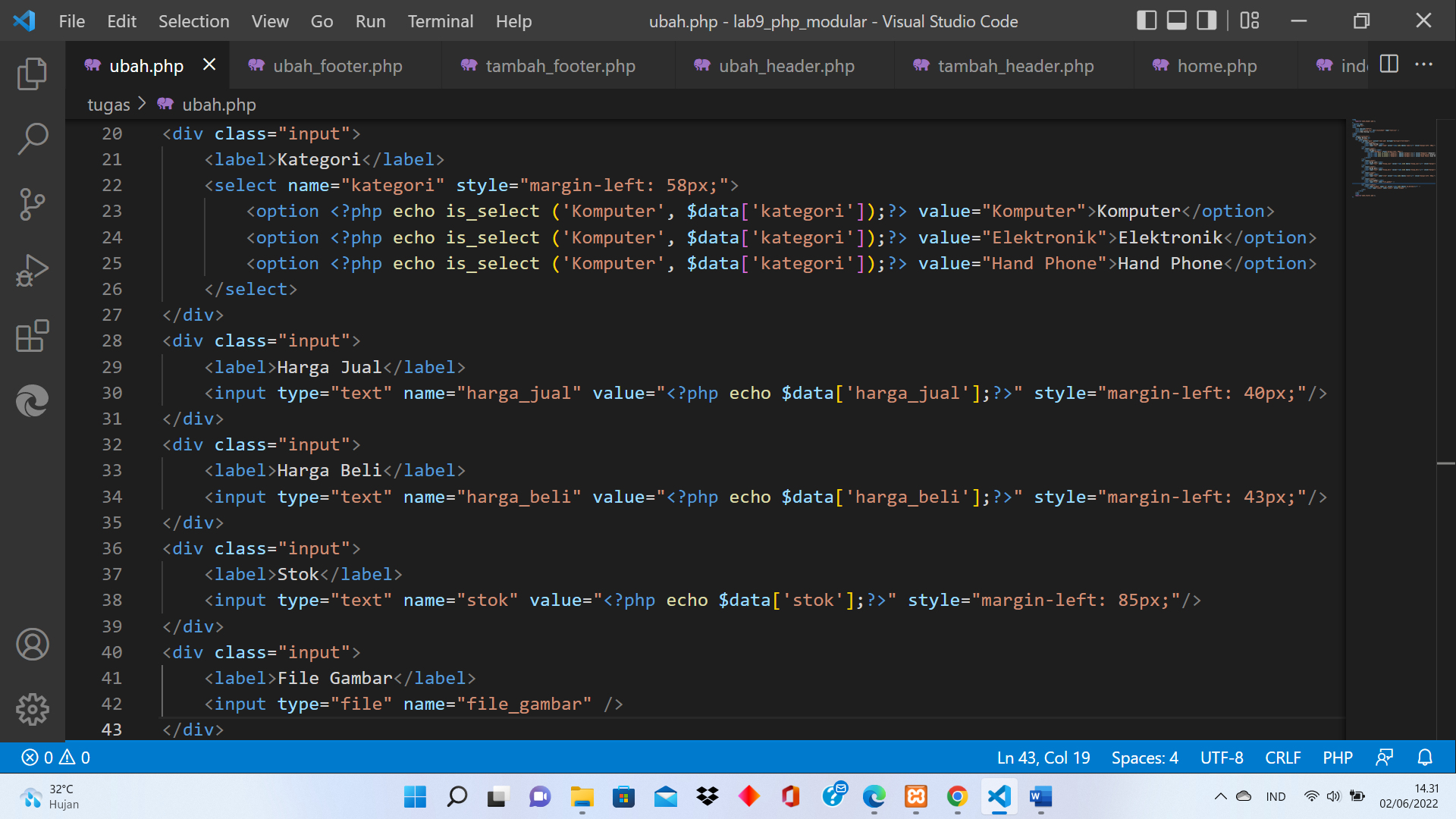This screenshot has height=819, width=1456.
Task: Open the Explorer view in the activity bar
Action: coord(31,74)
